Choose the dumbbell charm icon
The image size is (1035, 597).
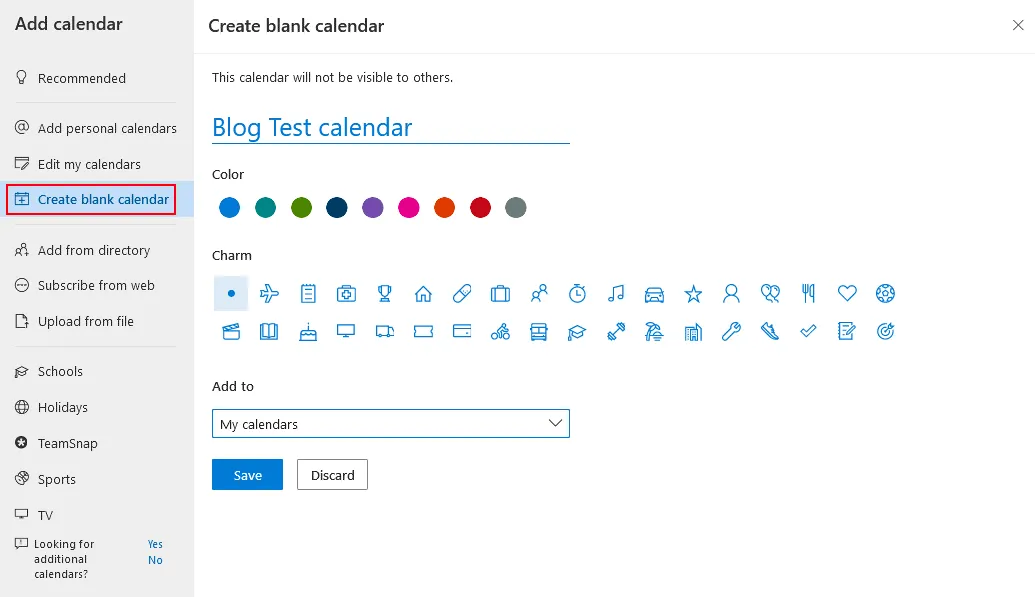pyautogui.click(x=616, y=332)
